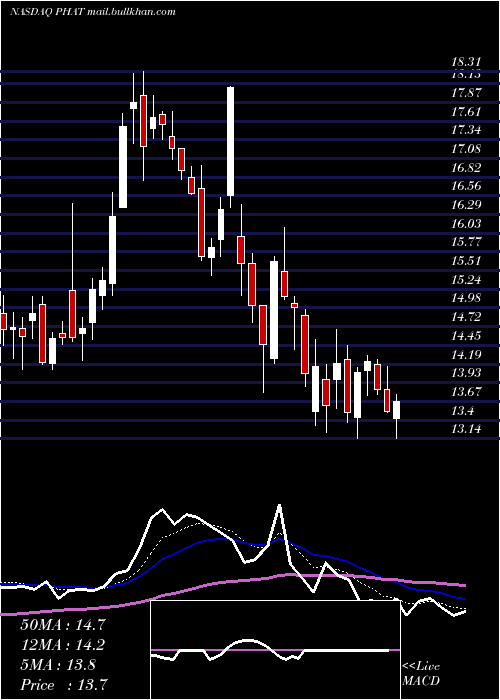The image size is (500, 700).
Task: Click the 16.56 price axis label
Action: coord(466,187)
